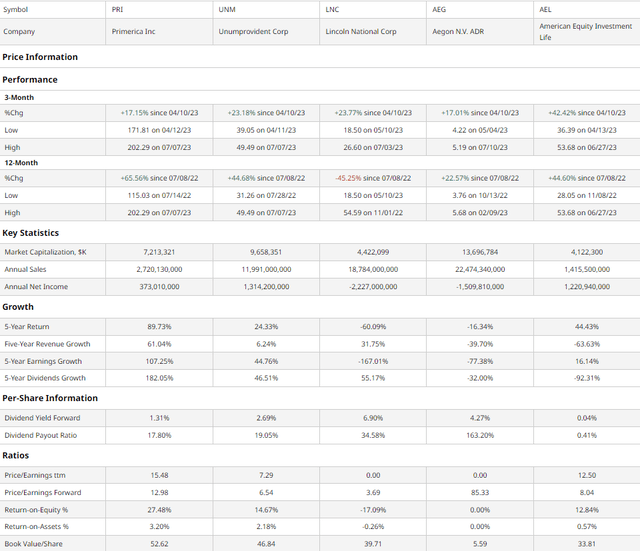Image resolution: width=640 pixels, height=551 pixels.
Task: Click 5-year return value 89.73%
Action: coord(159,327)
